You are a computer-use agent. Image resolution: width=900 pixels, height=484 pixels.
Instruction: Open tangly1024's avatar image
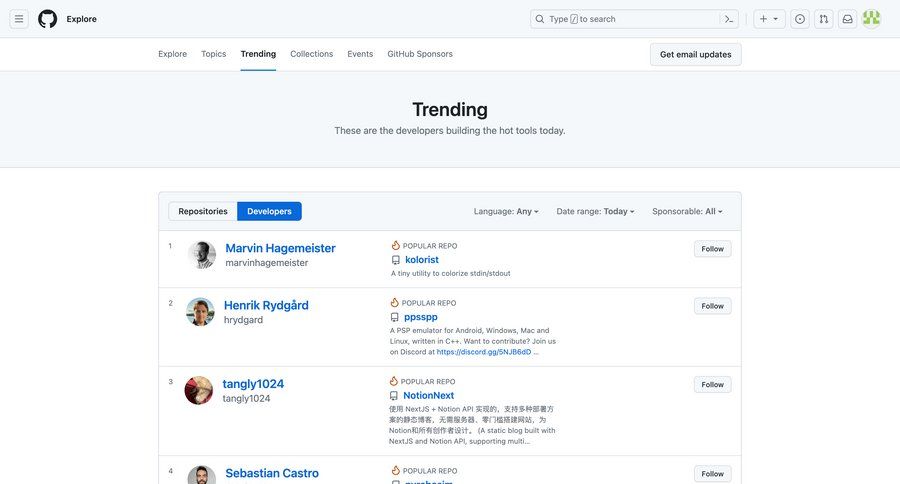point(199,390)
